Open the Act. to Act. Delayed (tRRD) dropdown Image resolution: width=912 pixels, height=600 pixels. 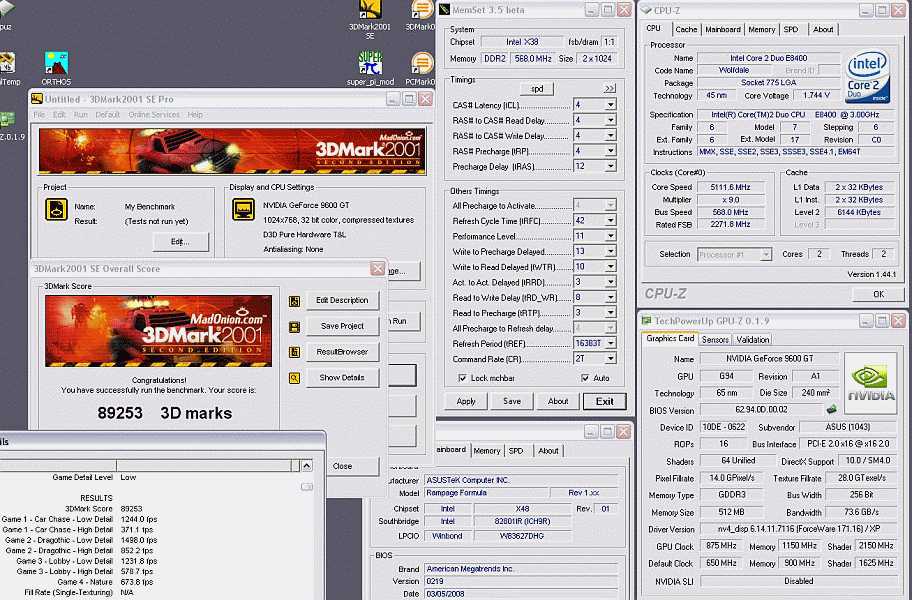(610, 282)
